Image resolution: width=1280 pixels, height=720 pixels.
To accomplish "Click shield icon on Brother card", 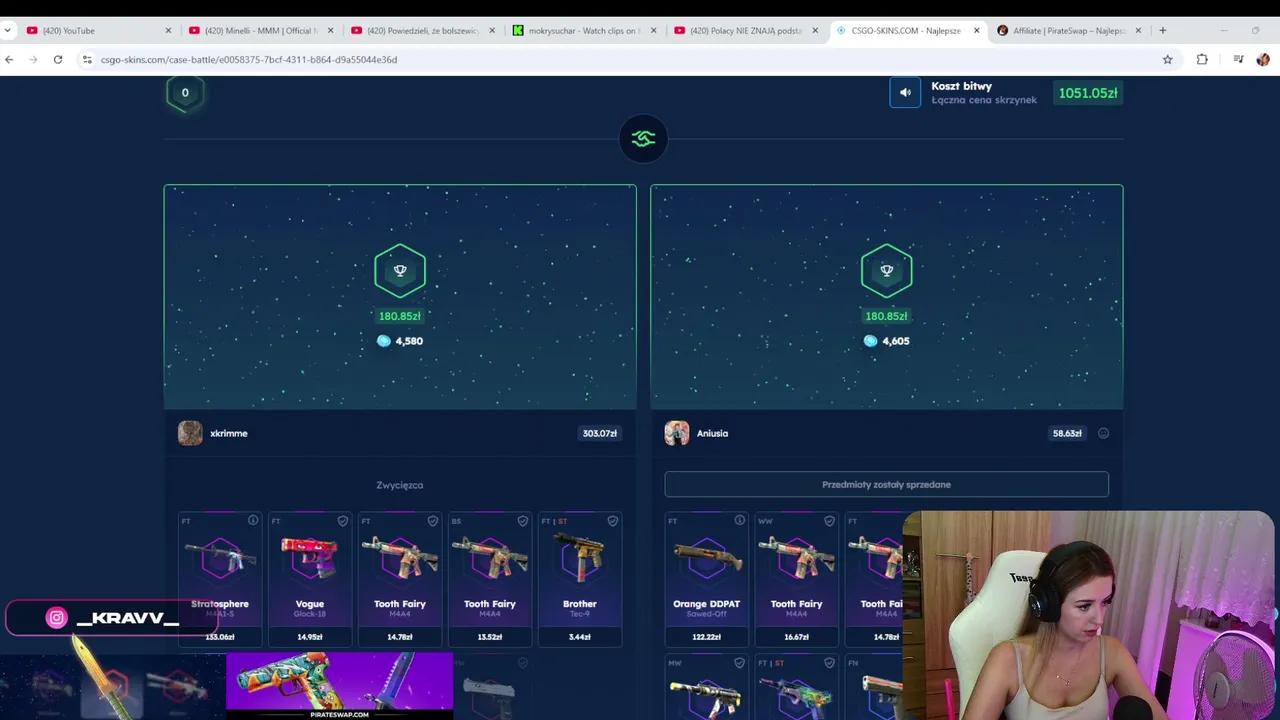I will point(613,520).
